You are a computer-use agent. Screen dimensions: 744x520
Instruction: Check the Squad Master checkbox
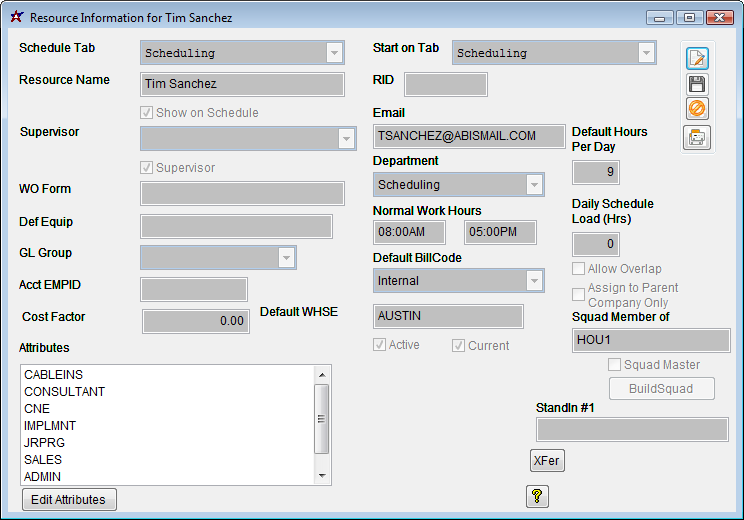tap(615, 365)
